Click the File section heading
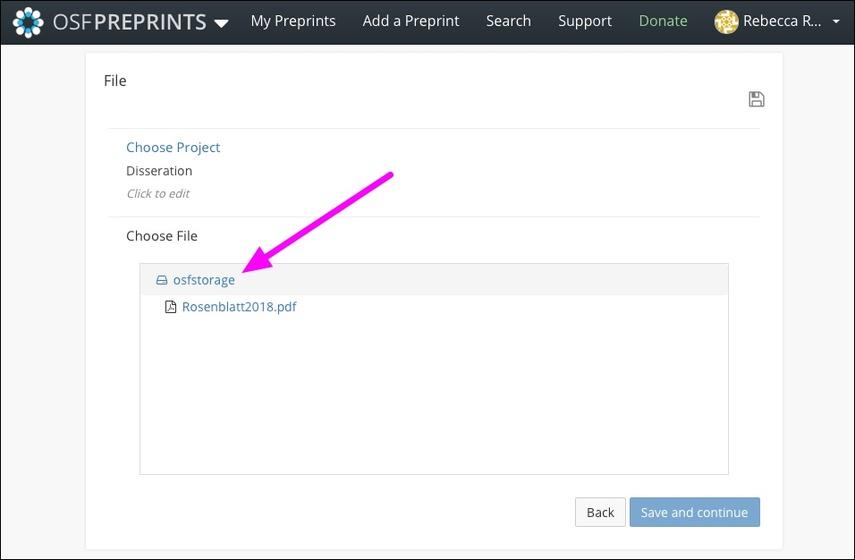Viewport: 855px width, 560px height. tap(115, 81)
